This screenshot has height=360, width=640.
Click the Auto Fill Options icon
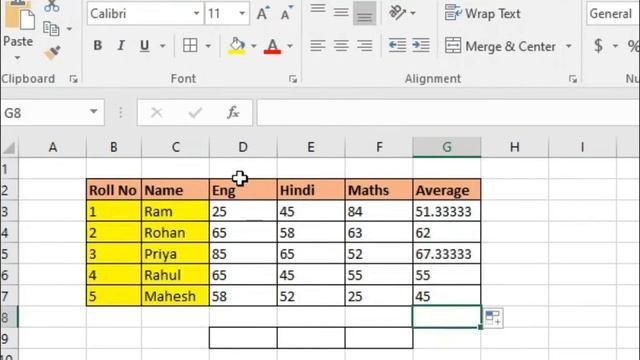[x=493, y=318]
